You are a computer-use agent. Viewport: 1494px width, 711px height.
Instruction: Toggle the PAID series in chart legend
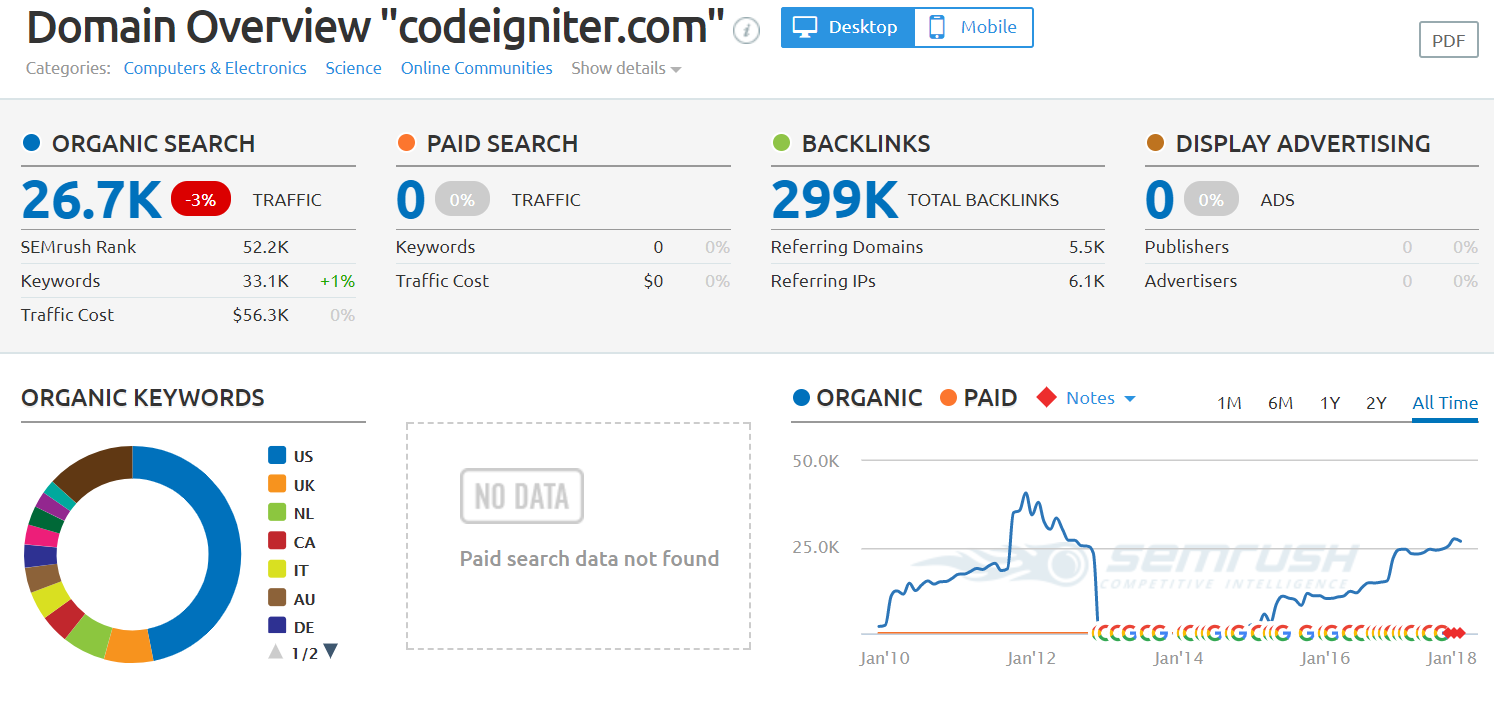click(979, 398)
